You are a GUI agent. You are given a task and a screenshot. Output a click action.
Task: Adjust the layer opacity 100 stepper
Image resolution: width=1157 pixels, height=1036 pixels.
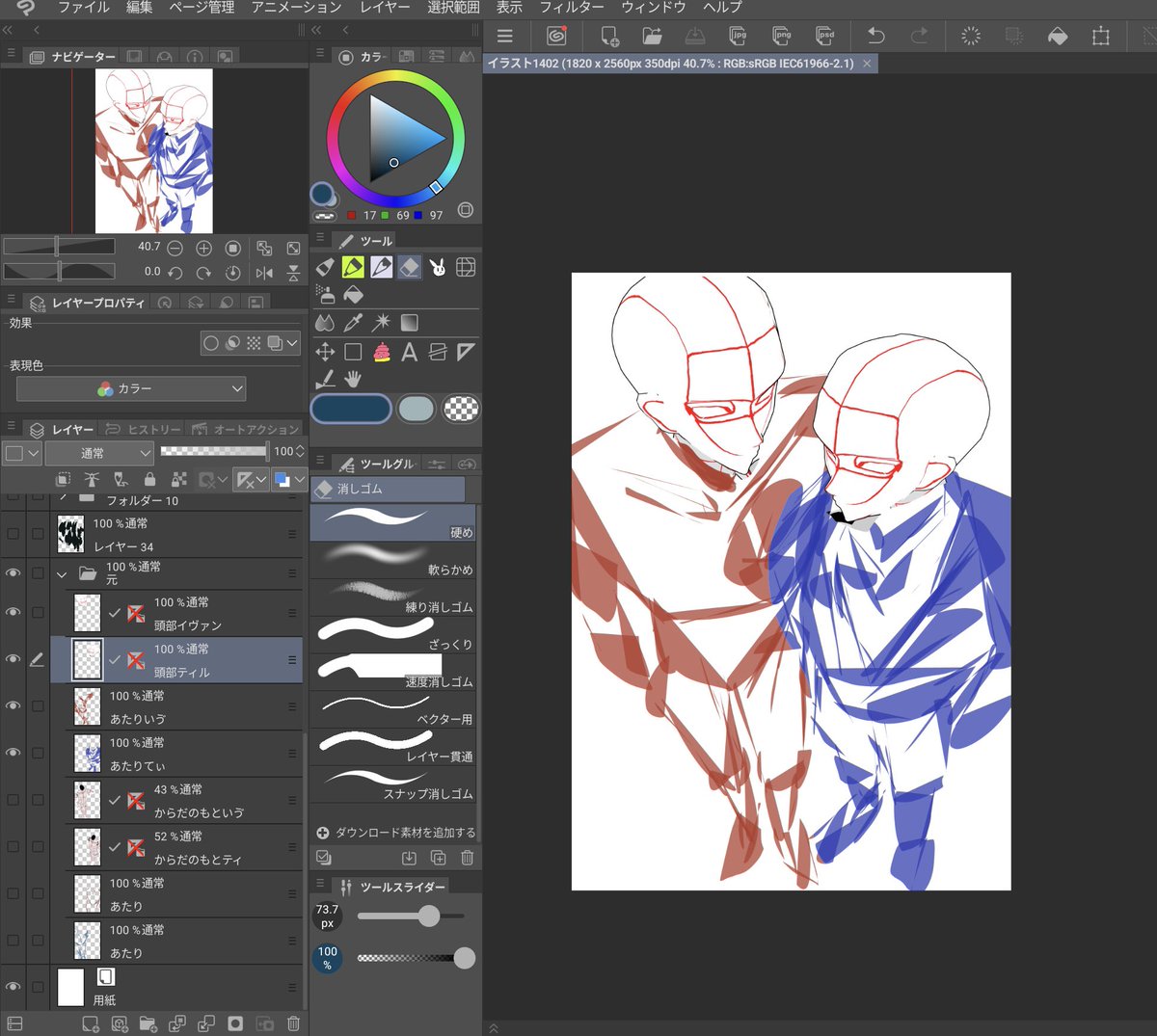(x=300, y=451)
